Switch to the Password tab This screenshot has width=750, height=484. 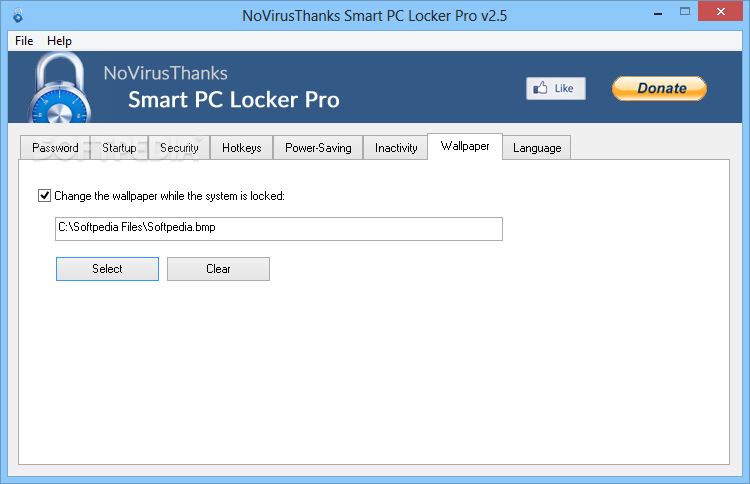tap(55, 148)
